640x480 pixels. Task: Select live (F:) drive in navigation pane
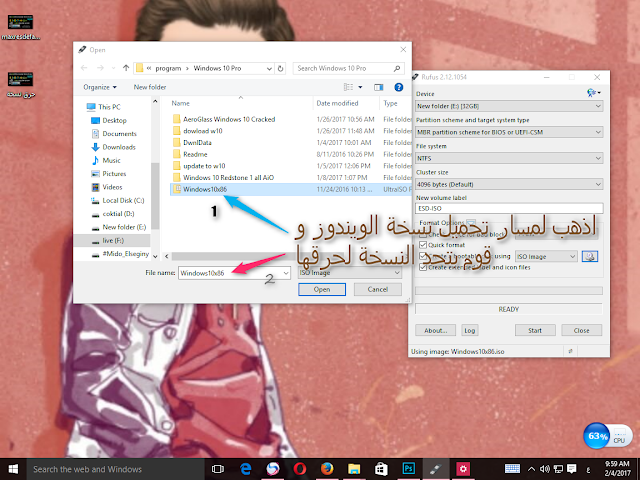[x=113, y=240]
